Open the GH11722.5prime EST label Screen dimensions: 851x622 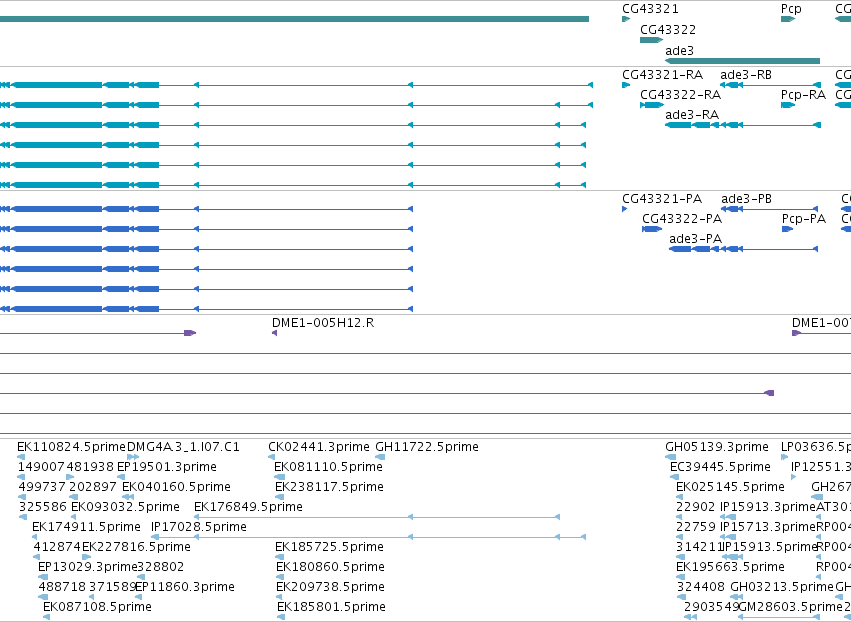click(427, 447)
